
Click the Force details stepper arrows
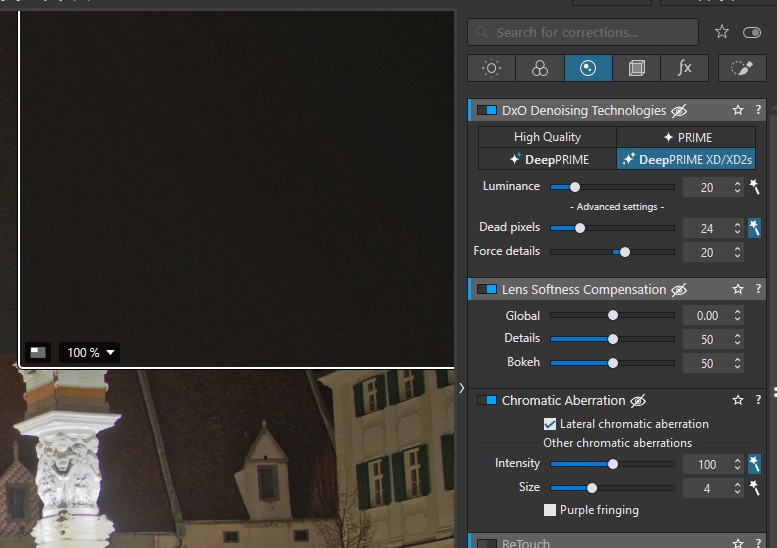pyautogui.click(x=737, y=252)
